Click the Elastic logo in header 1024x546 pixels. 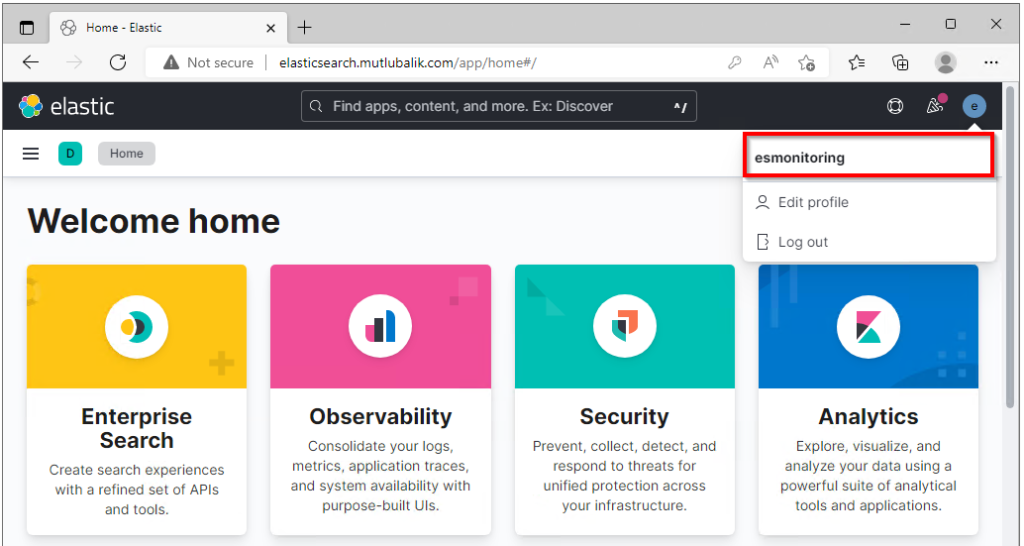(67, 106)
